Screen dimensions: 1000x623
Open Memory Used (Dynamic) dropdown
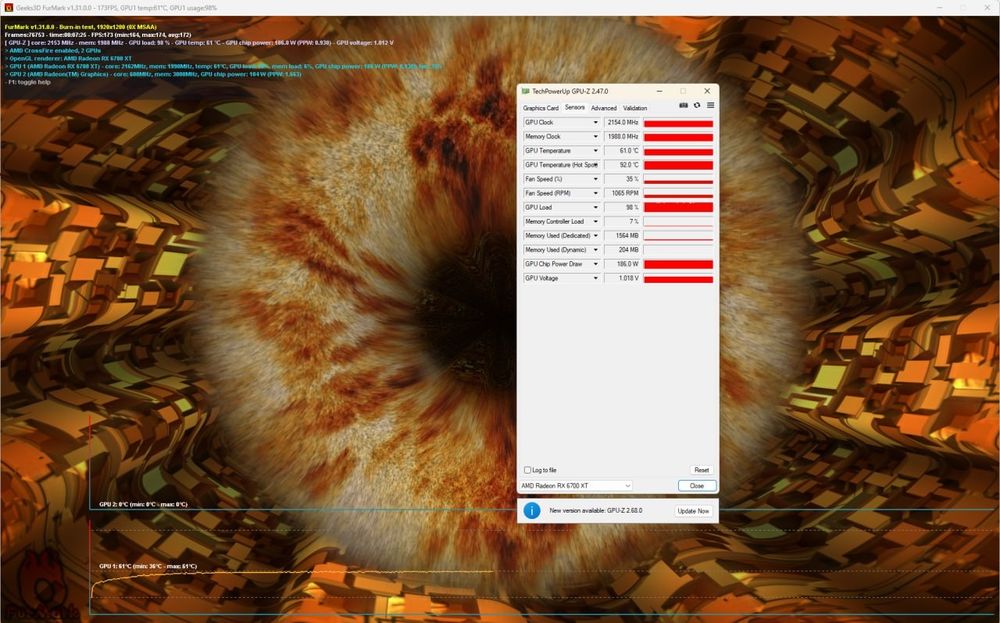coord(596,250)
